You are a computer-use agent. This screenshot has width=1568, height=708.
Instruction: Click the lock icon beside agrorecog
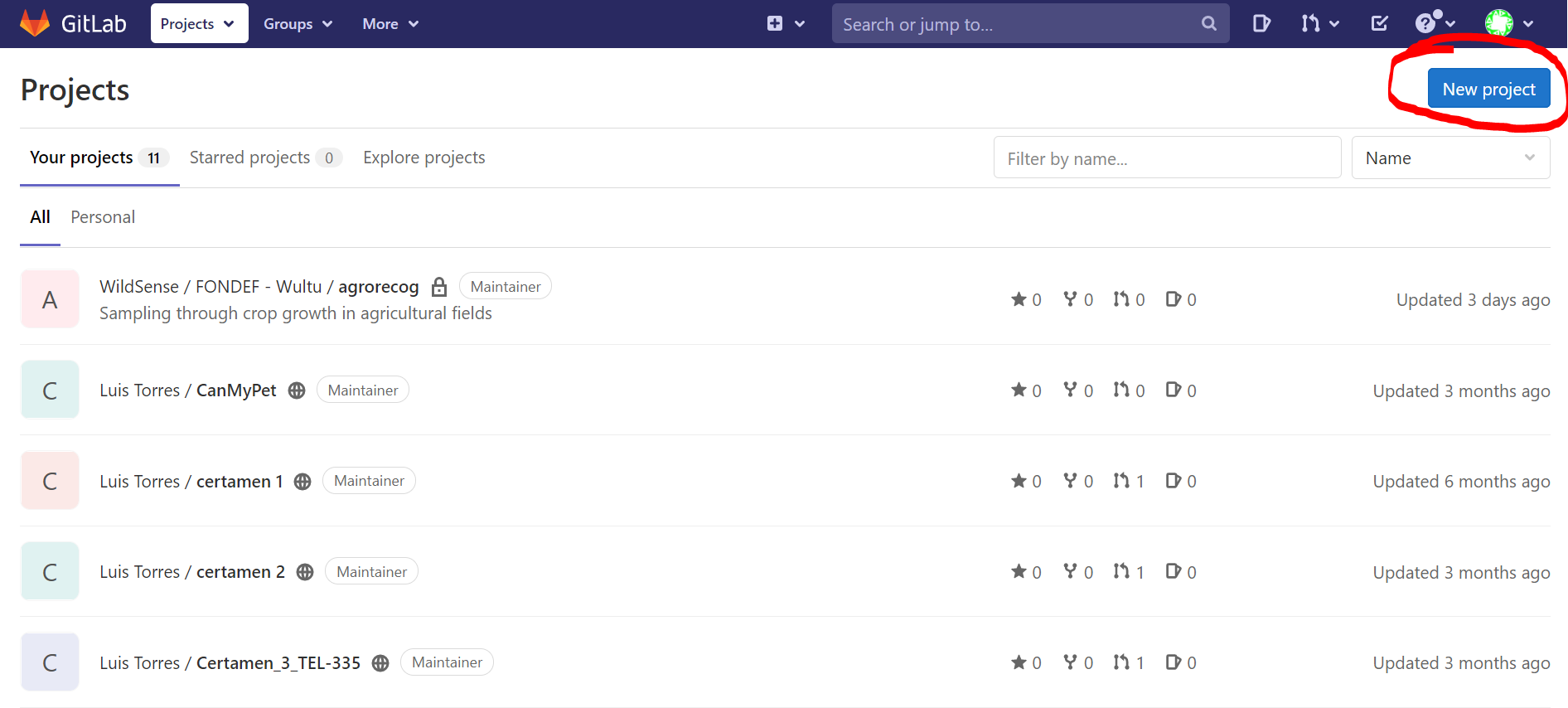[x=439, y=287]
